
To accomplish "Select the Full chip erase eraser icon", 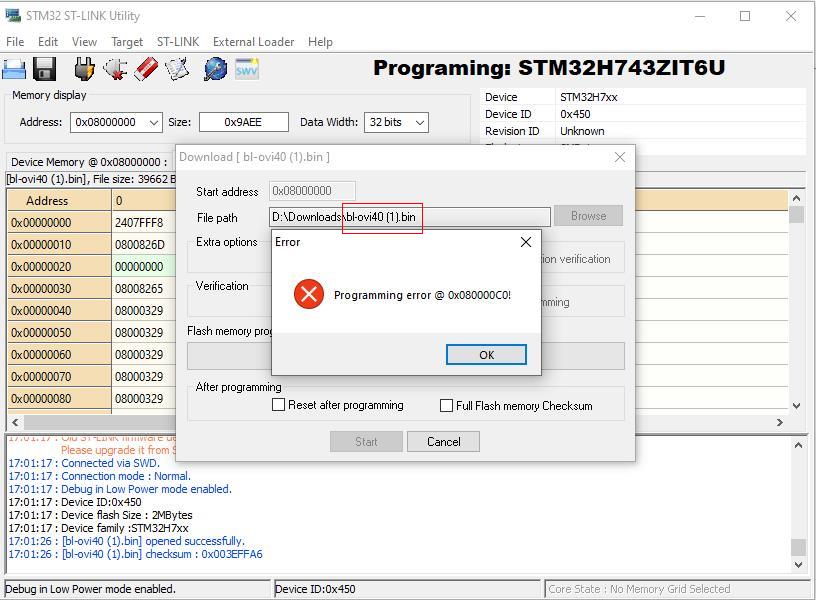I will point(146,69).
